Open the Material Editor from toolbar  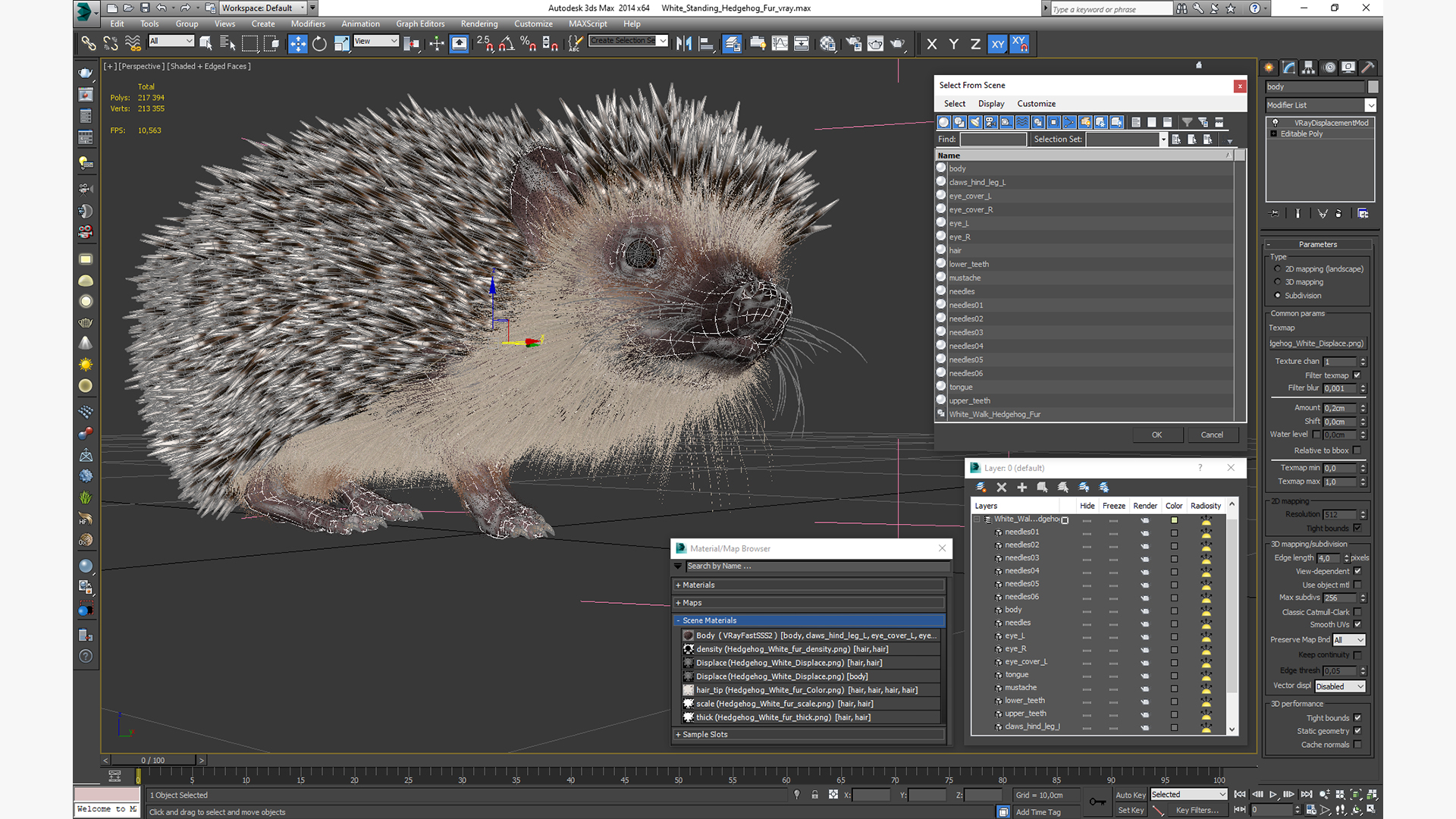tap(827, 44)
